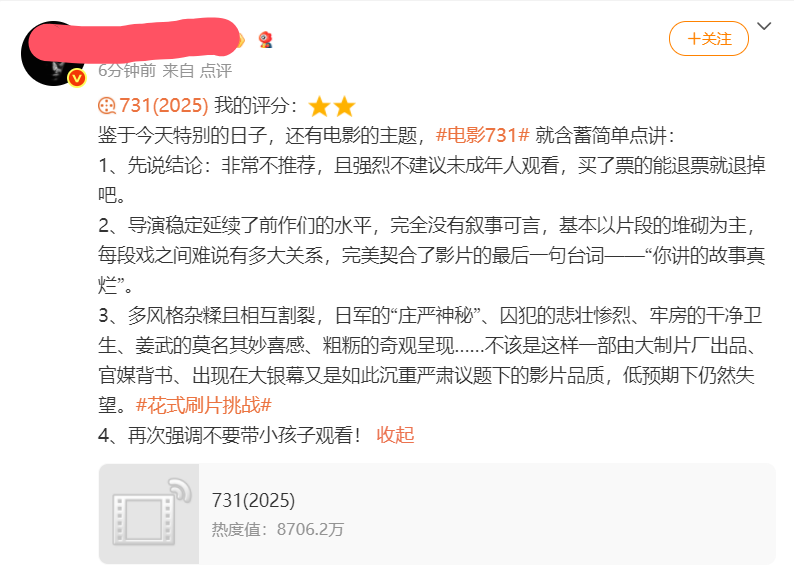Open the #花式刷片挑战# hashtag topic

pyautogui.click(x=204, y=405)
